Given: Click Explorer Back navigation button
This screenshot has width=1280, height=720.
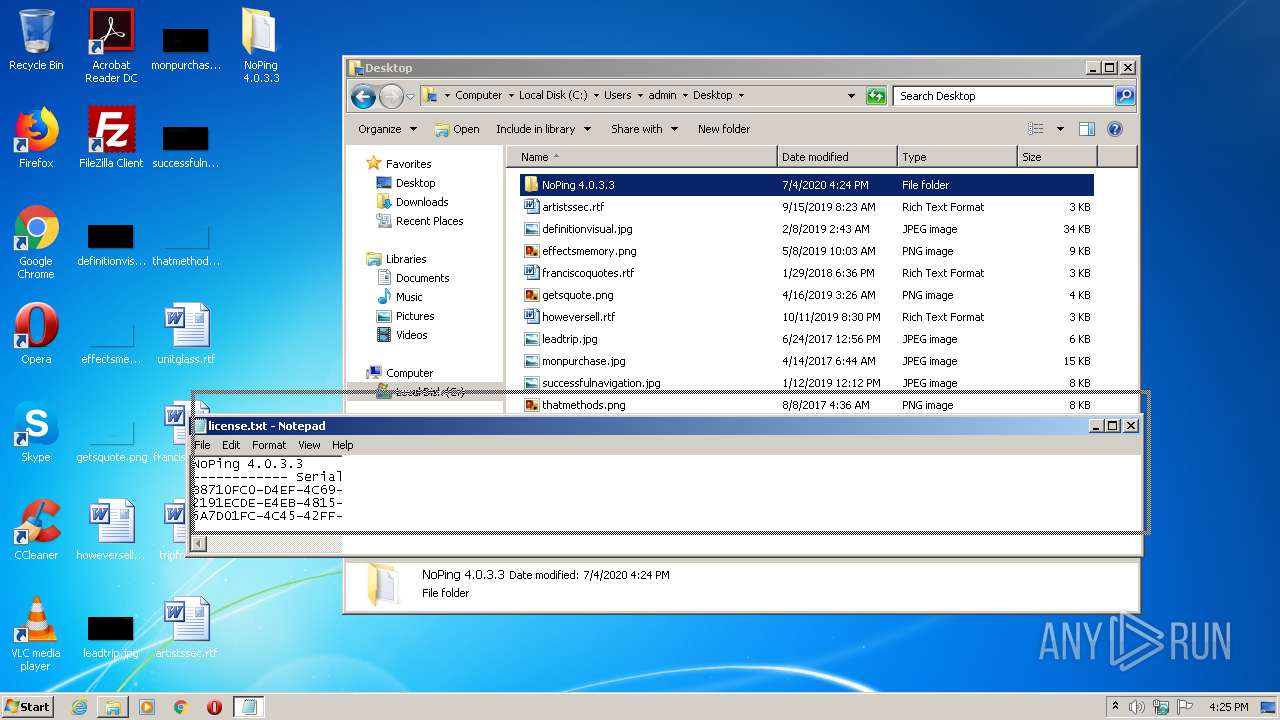Looking at the screenshot, I should [363, 96].
